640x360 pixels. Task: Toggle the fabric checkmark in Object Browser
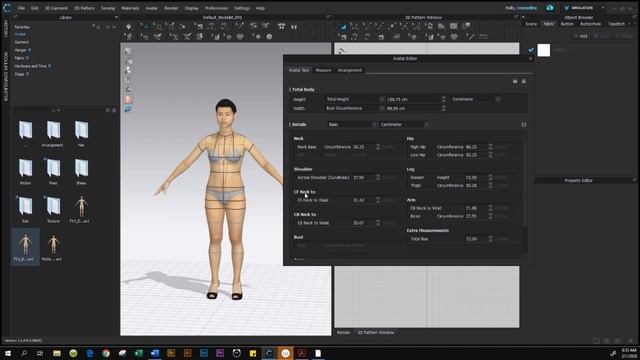tap(531, 50)
